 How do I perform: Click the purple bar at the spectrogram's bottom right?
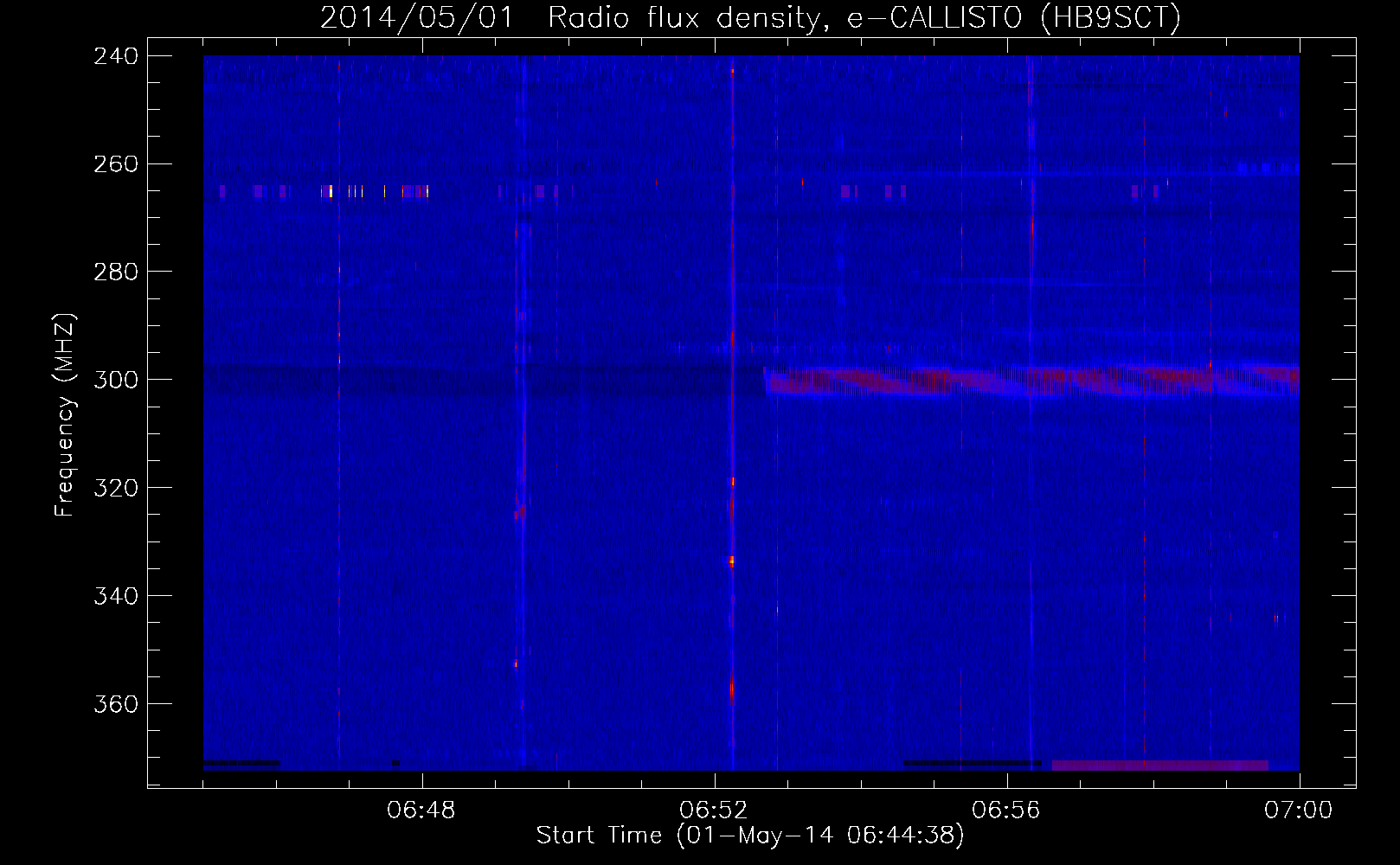1159,766
